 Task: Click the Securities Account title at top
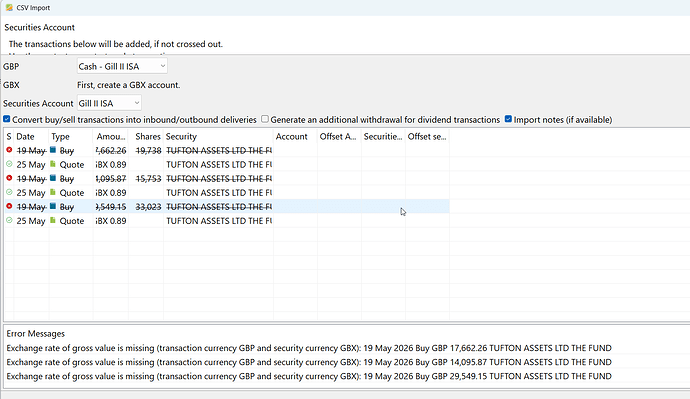[40, 27]
